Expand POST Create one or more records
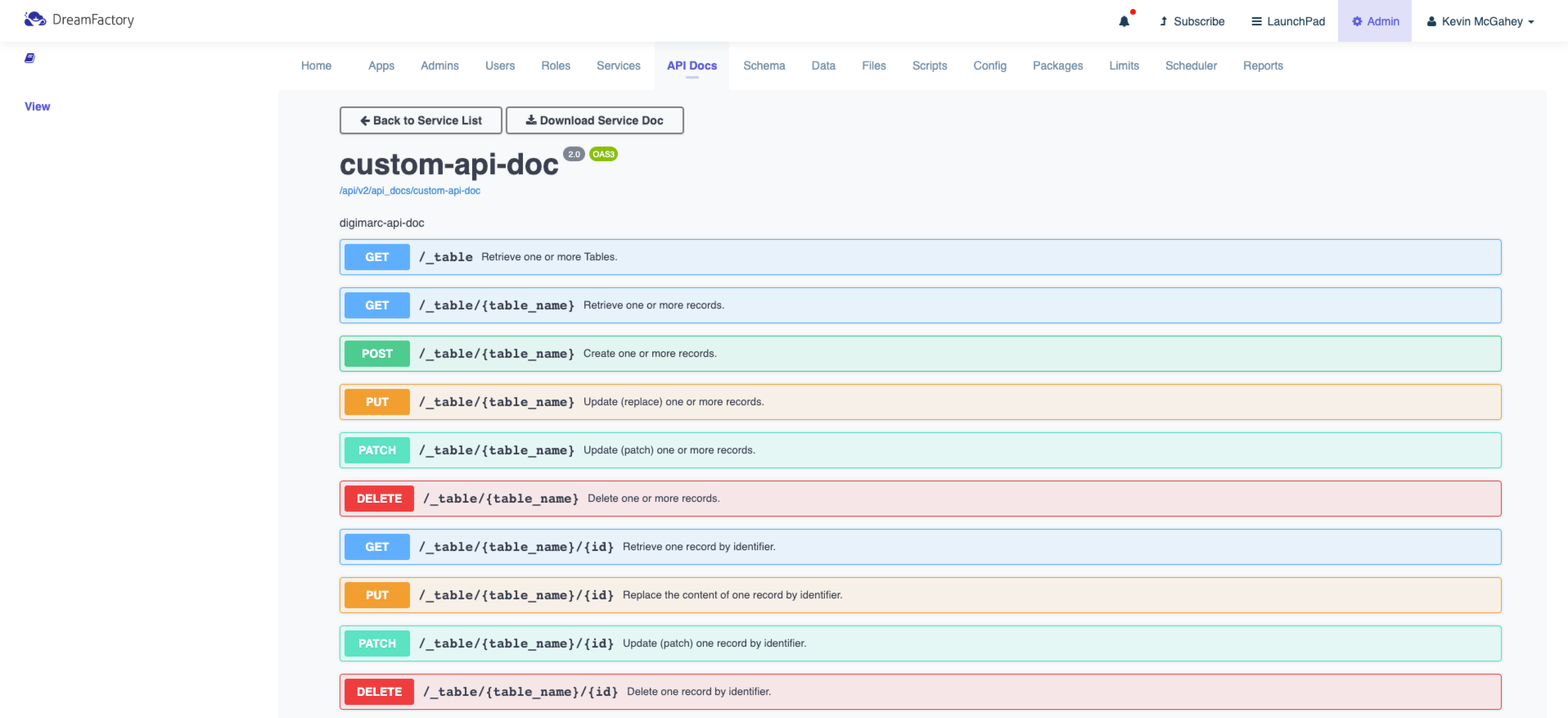Viewport: 1568px width, 718px height. [920, 354]
